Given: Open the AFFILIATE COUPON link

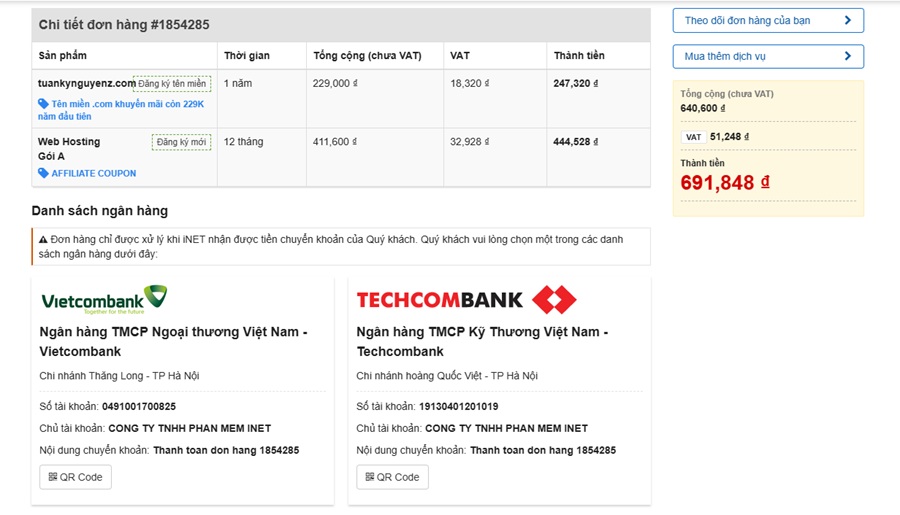Looking at the screenshot, I should coord(93,173).
